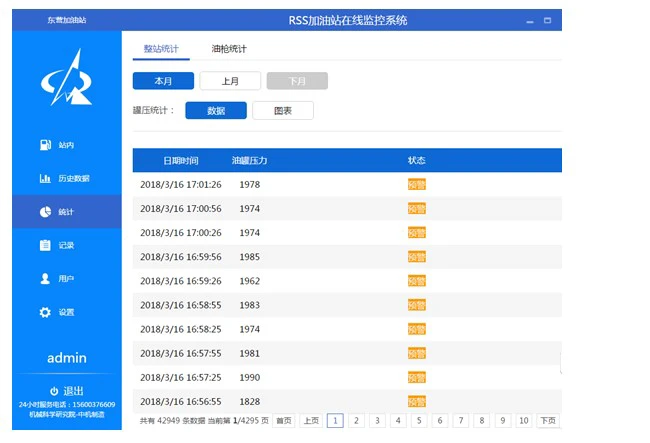This screenshot has height=443, width=650.
Task: Select the 2018/3/16 16:59:26 date cell
Action: [x=181, y=281]
